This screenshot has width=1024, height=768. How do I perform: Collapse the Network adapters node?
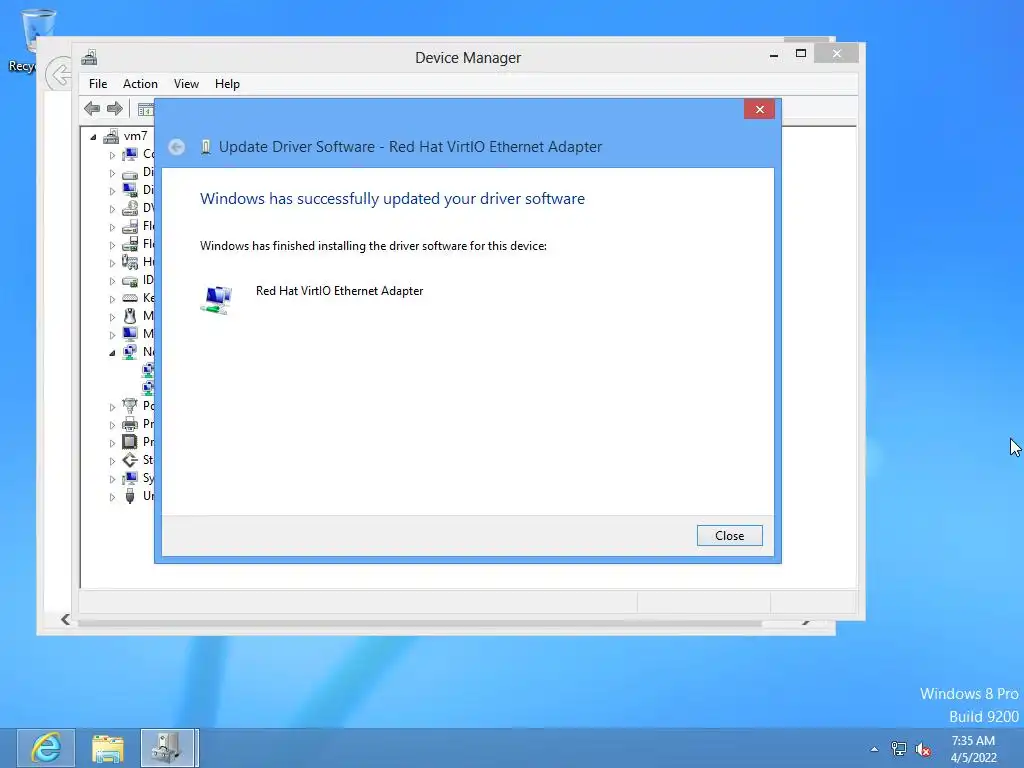point(112,353)
